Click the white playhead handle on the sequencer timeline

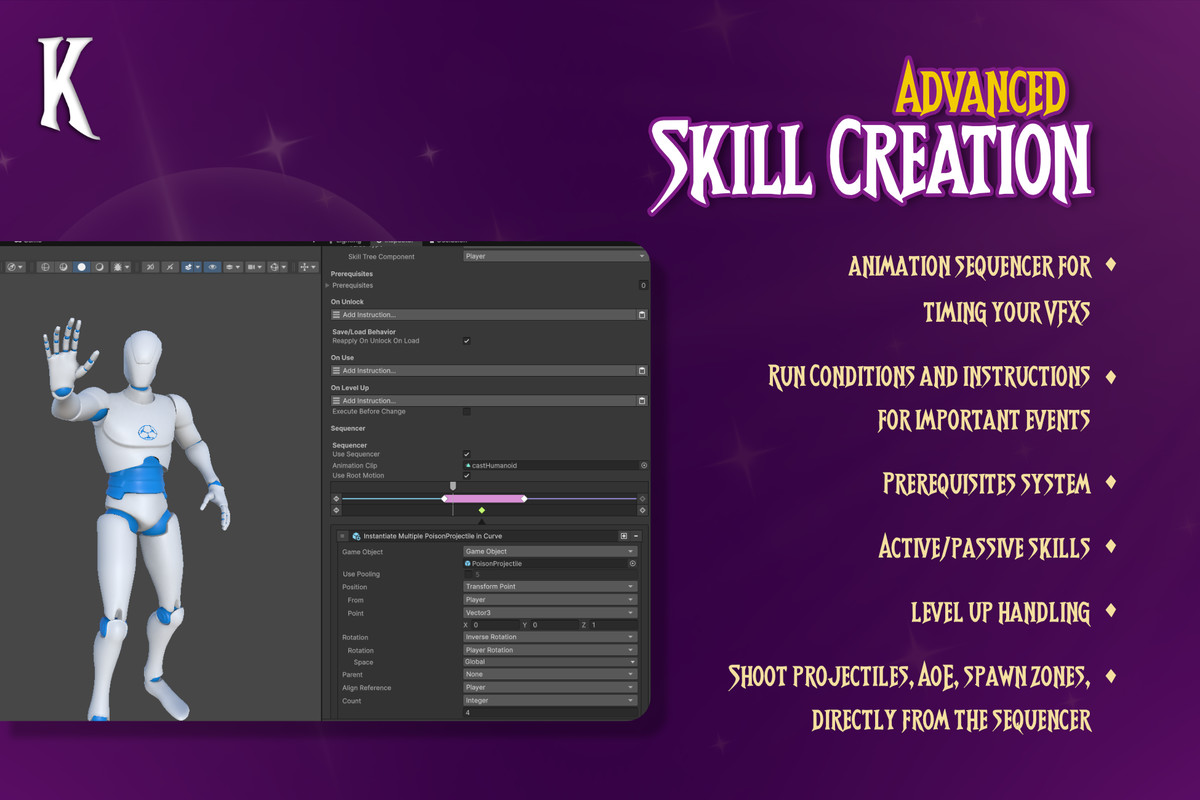[x=453, y=486]
